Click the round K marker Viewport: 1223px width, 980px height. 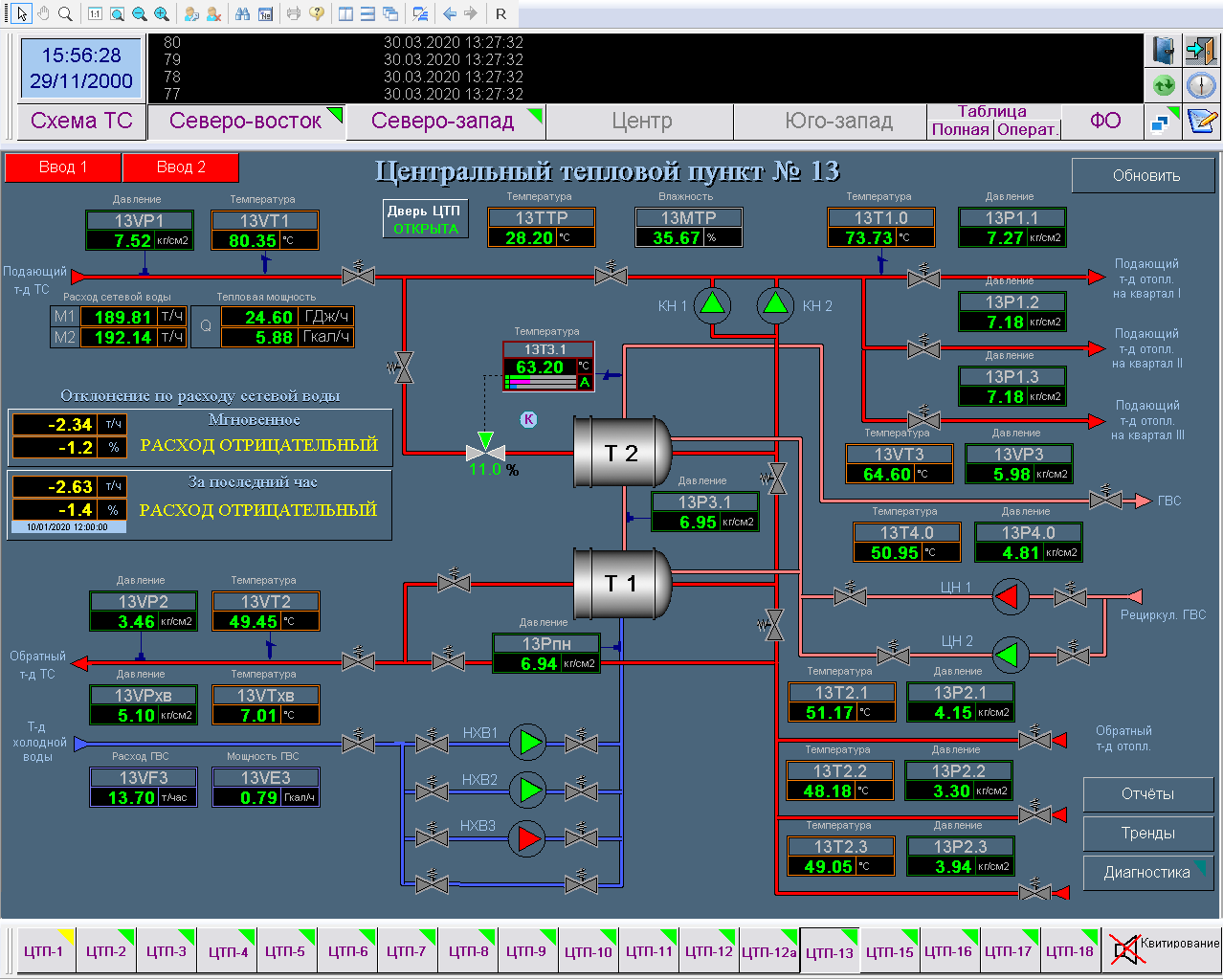pos(528,419)
